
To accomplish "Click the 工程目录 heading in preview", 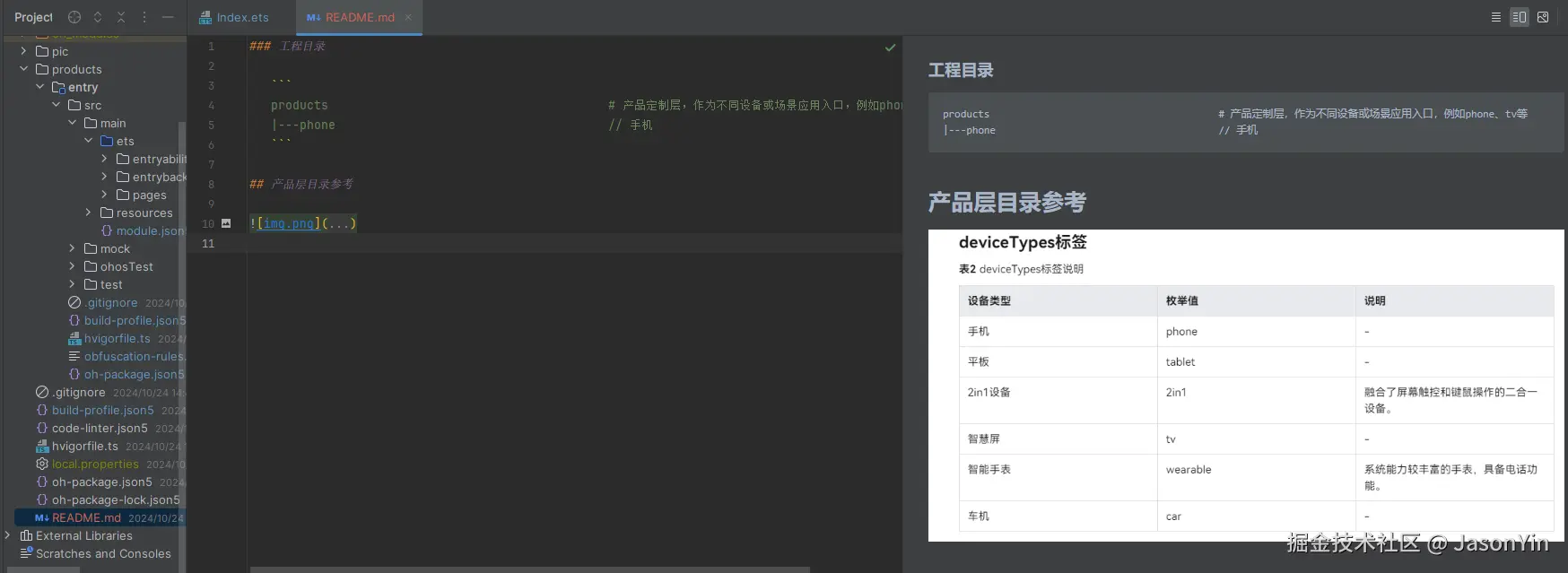I will pyautogui.click(x=961, y=70).
